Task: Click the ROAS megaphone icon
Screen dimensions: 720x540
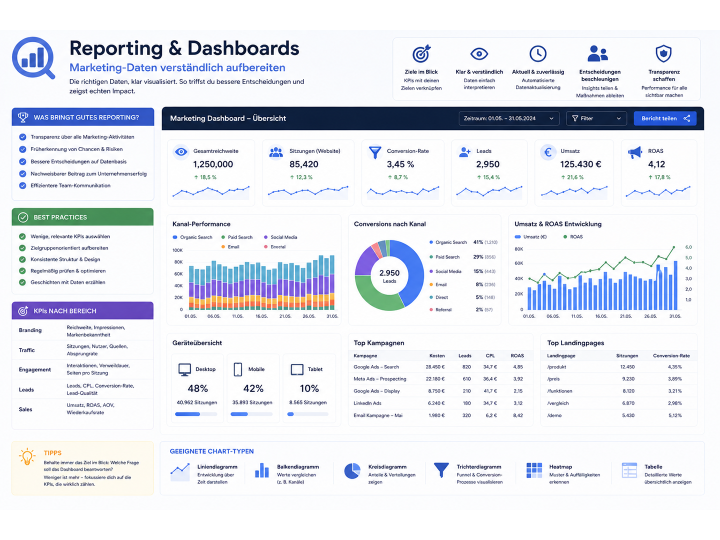Action: tap(635, 152)
